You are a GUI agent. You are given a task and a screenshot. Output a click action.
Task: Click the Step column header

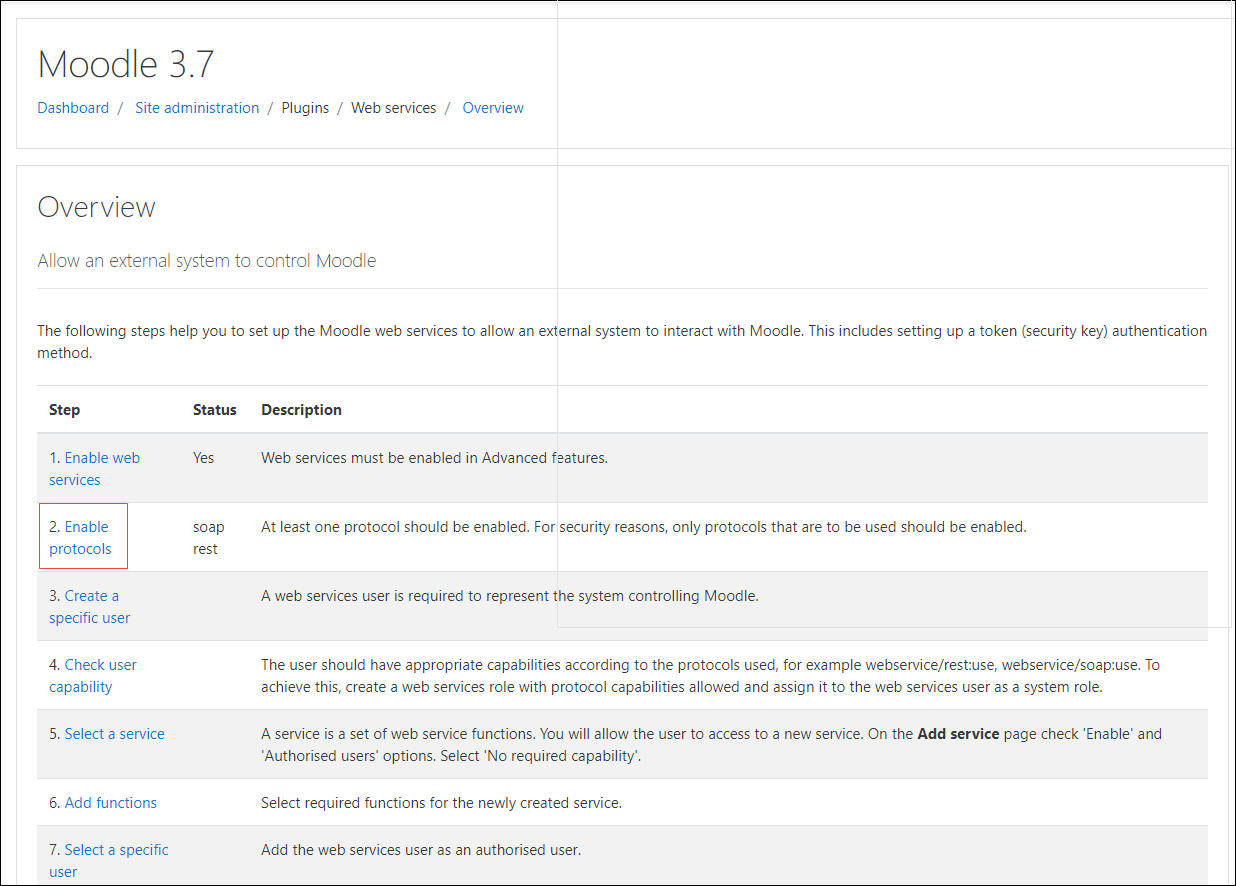pyautogui.click(x=65, y=410)
